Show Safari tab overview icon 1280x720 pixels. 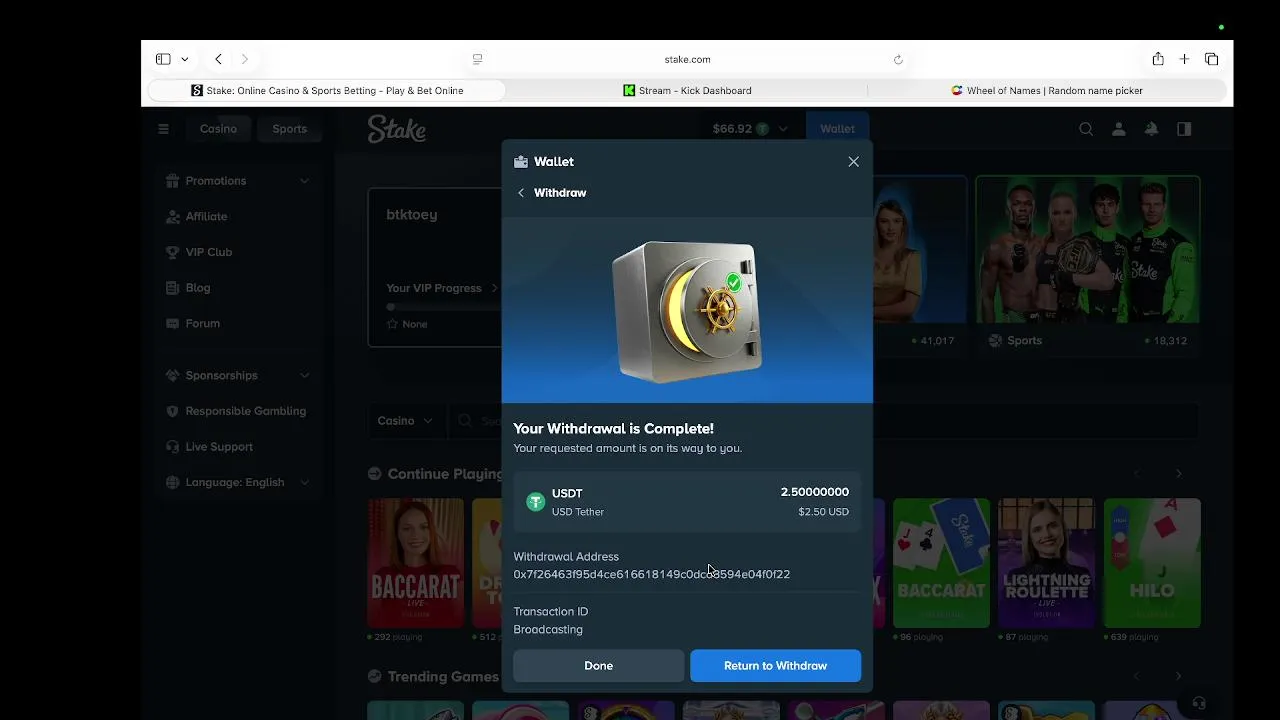point(1211,59)
